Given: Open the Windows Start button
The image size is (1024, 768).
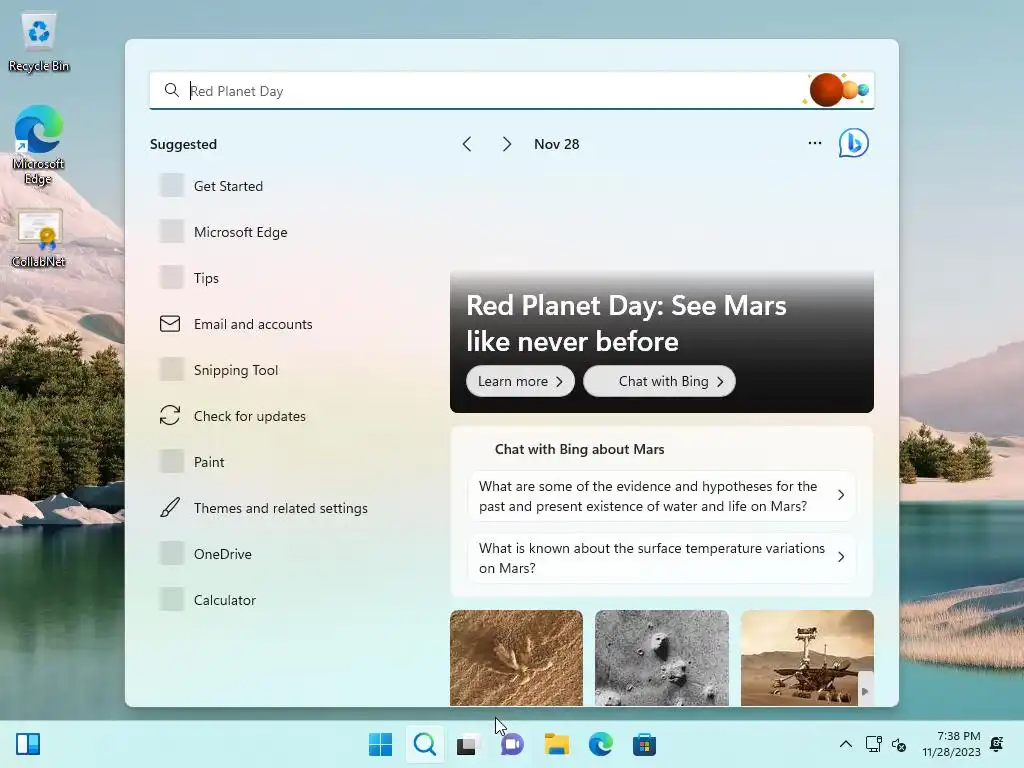Looking at the screenshot, I should [380, 744].
